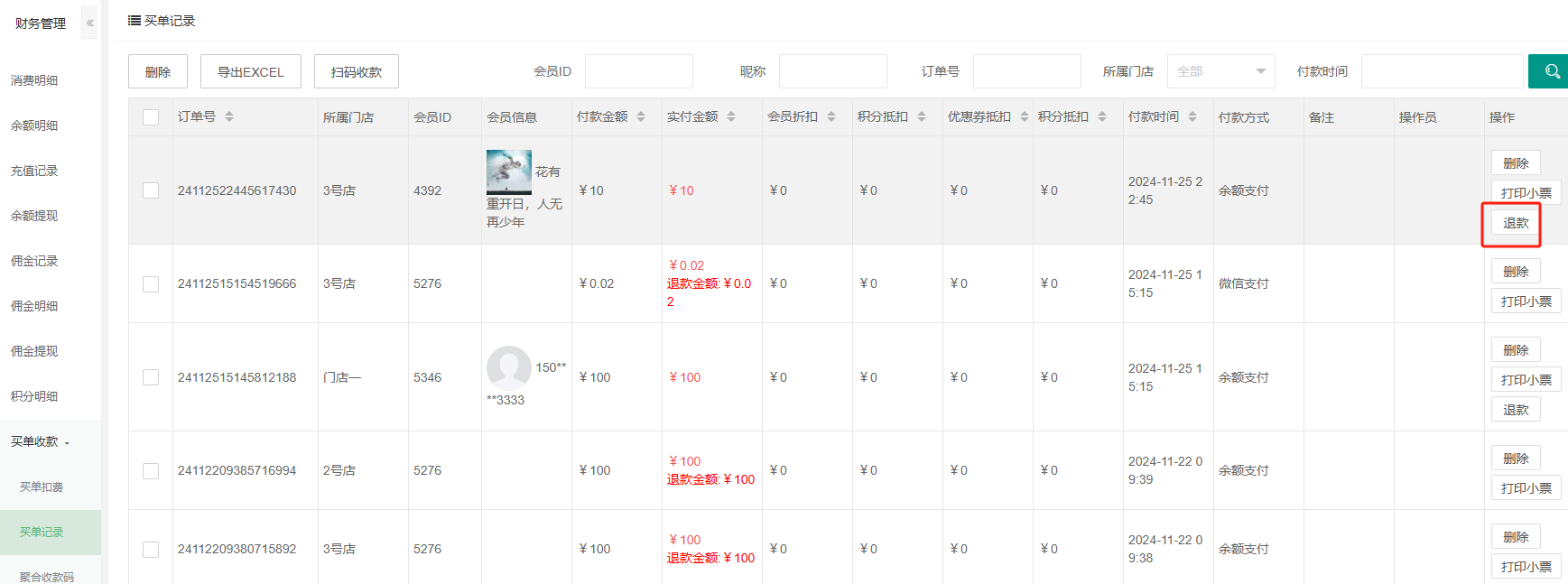Sort by 付款时间 column arrows
This screenshot has width=1568, height=584.
(x=1192, y=116)
